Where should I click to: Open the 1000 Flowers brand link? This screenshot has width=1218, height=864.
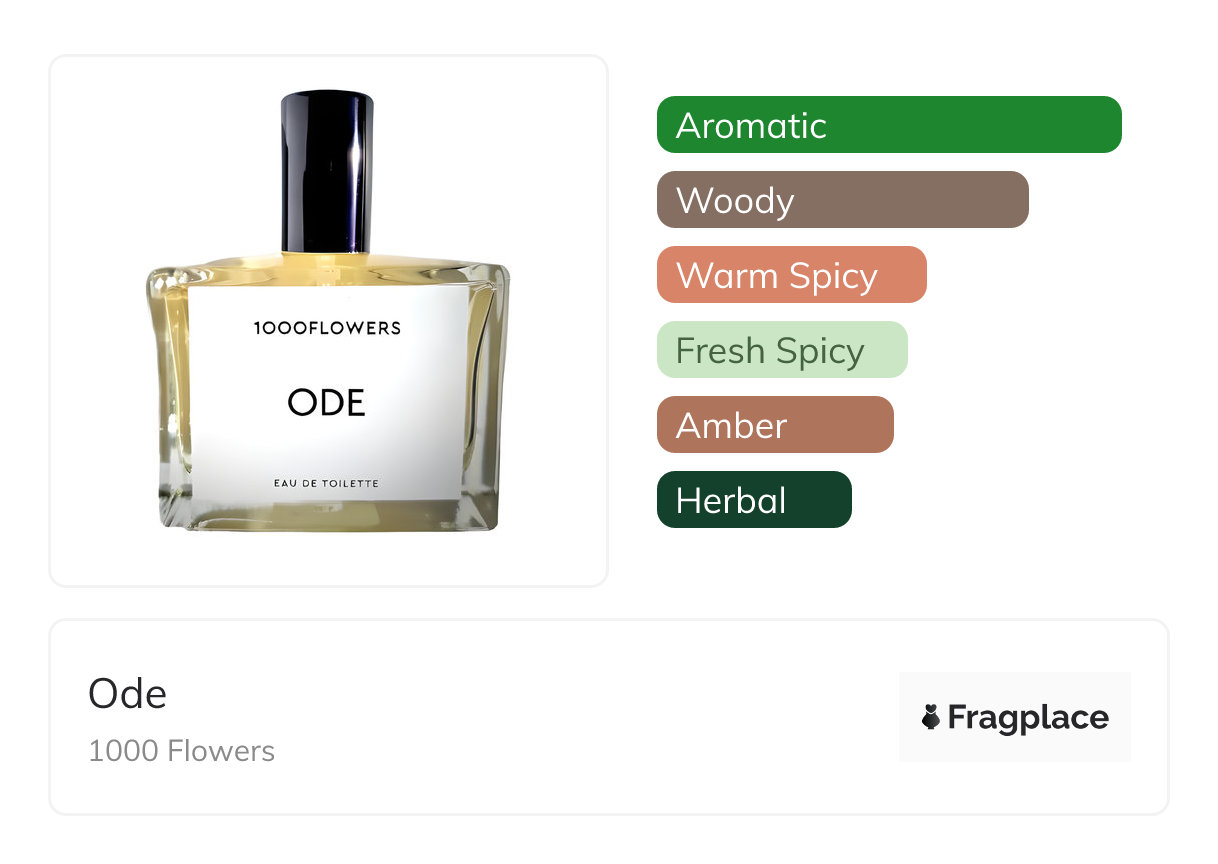pyautogui.click(x=181, y=751)
